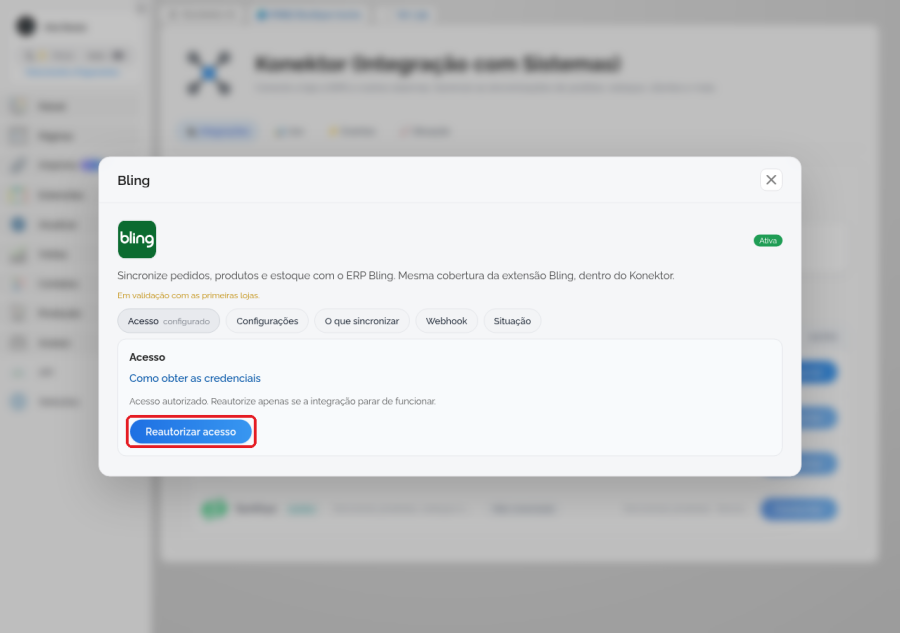Show the Situação tab

click(512, 321)
